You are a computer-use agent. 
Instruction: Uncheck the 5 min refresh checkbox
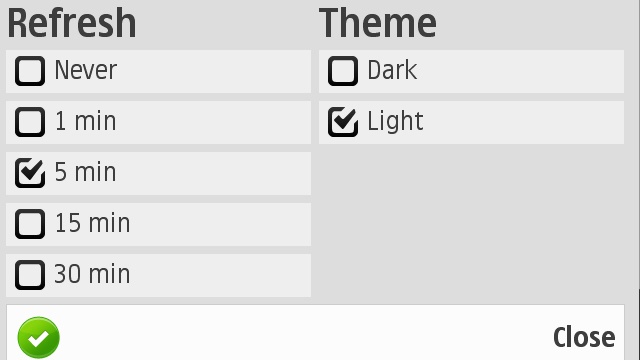30,173
